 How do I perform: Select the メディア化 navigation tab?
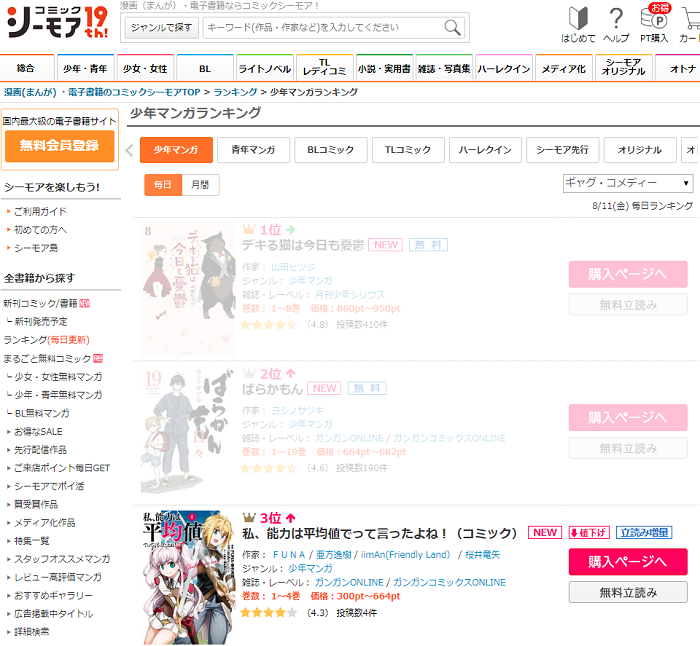click(564, 68)
